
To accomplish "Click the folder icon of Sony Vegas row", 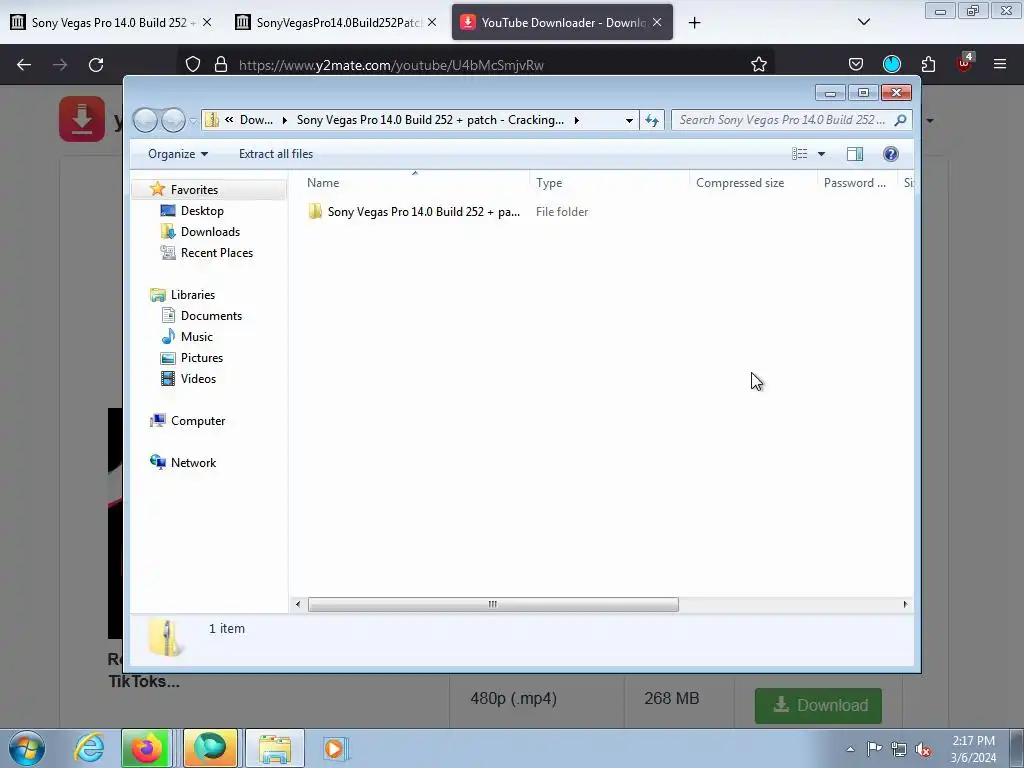I will pos(315,212).
